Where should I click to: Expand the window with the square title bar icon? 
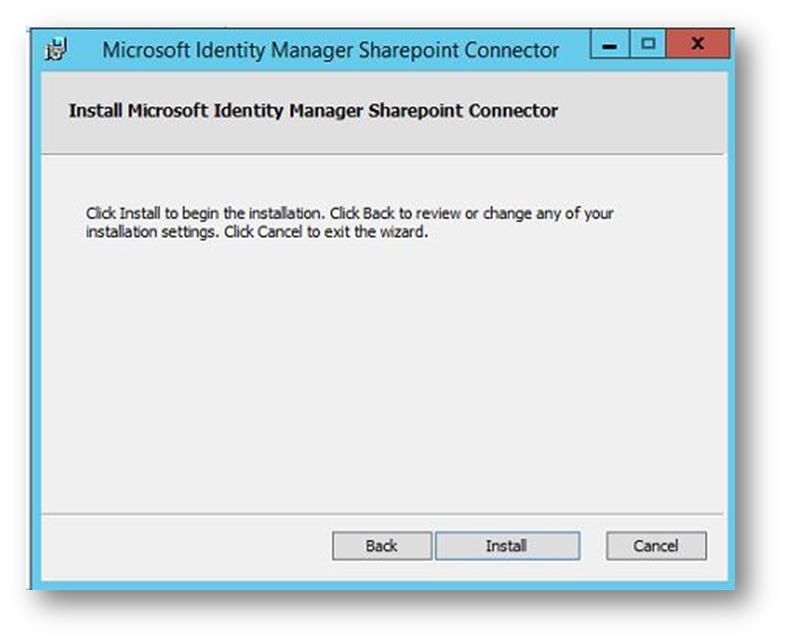[x=648, y=44]
